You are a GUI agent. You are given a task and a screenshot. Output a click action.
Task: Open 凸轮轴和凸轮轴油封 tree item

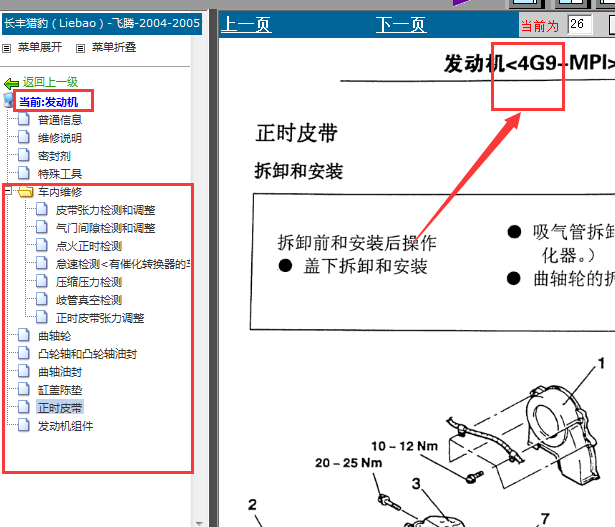click(87, 354)
